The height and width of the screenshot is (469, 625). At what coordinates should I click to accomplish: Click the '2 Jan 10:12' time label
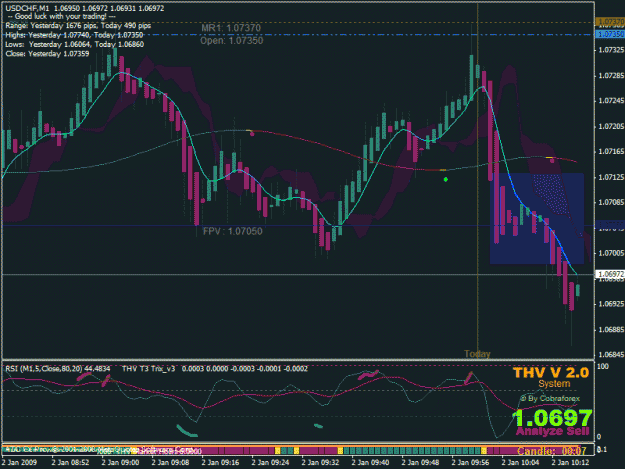click(570, 463)
